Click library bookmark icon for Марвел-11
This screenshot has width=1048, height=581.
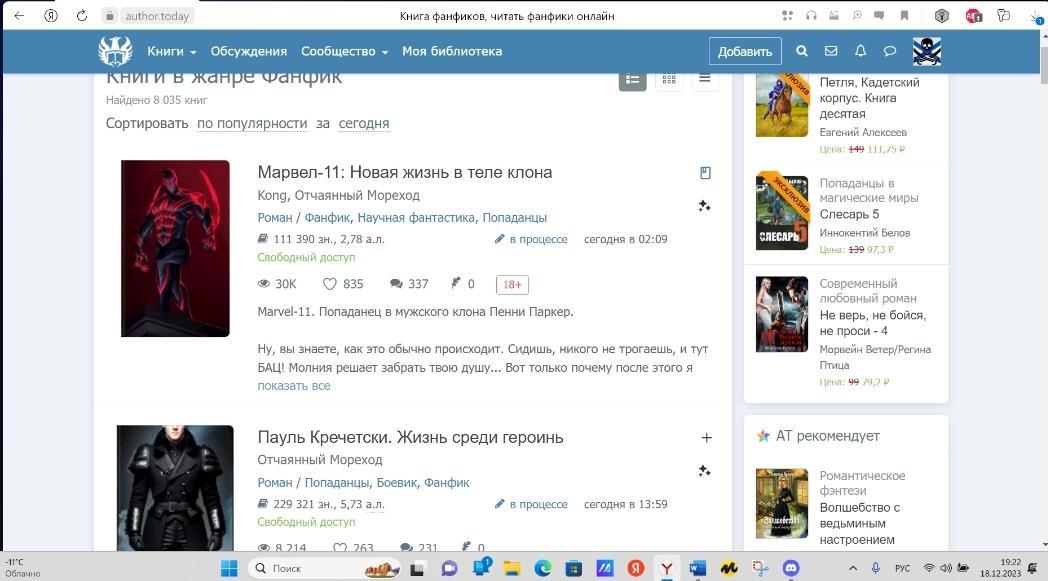click(705, 173)
